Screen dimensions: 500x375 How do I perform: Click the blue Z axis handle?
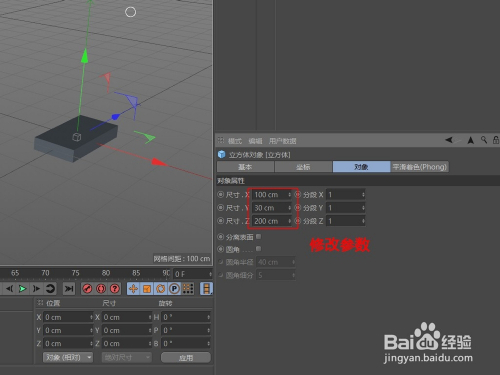pos(115,117)
